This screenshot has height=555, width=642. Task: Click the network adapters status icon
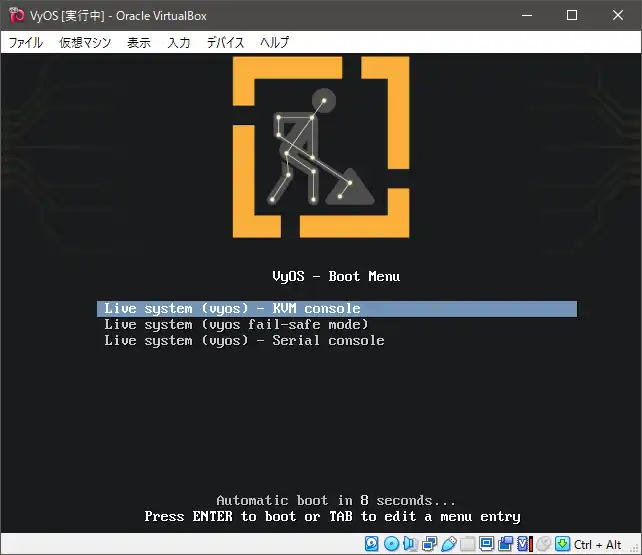[x=430, y=544]
